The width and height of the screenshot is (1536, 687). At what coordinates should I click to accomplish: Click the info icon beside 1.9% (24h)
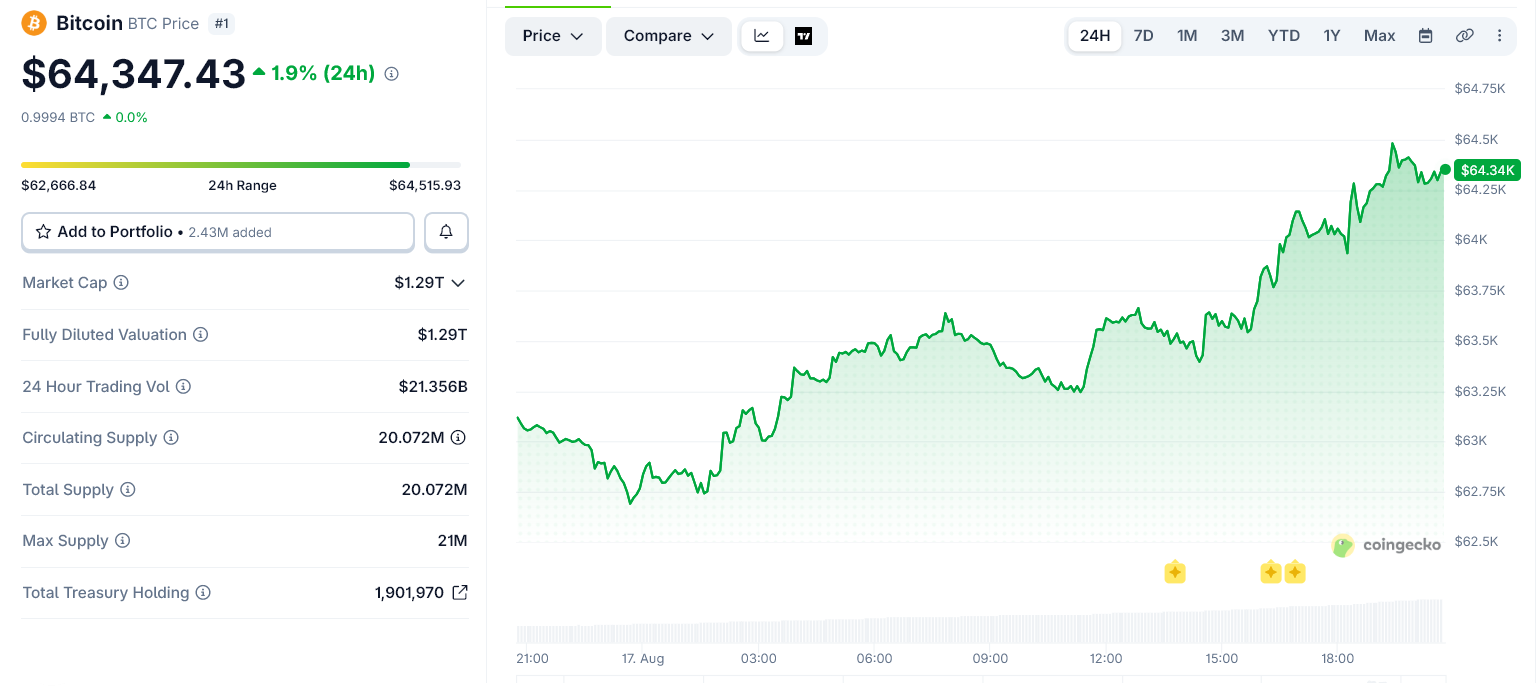pyautogui.click(x=392, y=74)
